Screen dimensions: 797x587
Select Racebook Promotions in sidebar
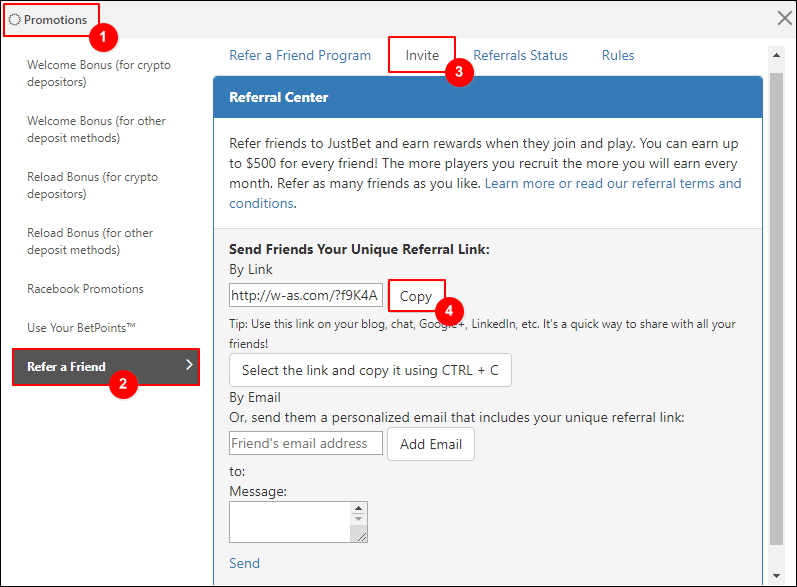click(x=85, y=289)
